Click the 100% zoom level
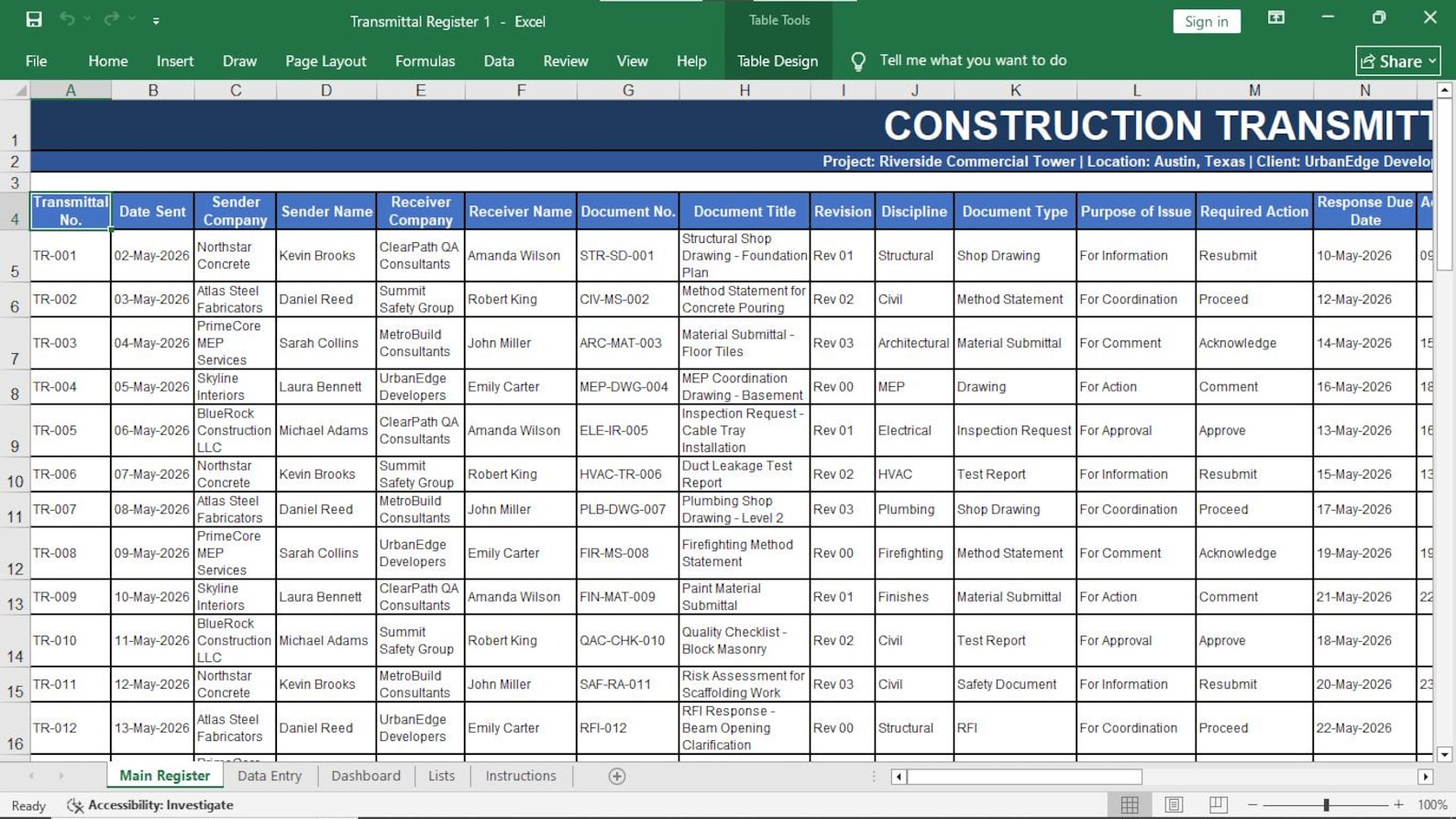The height and width of the screenshot is (819, 1456). coord(1432,805)
